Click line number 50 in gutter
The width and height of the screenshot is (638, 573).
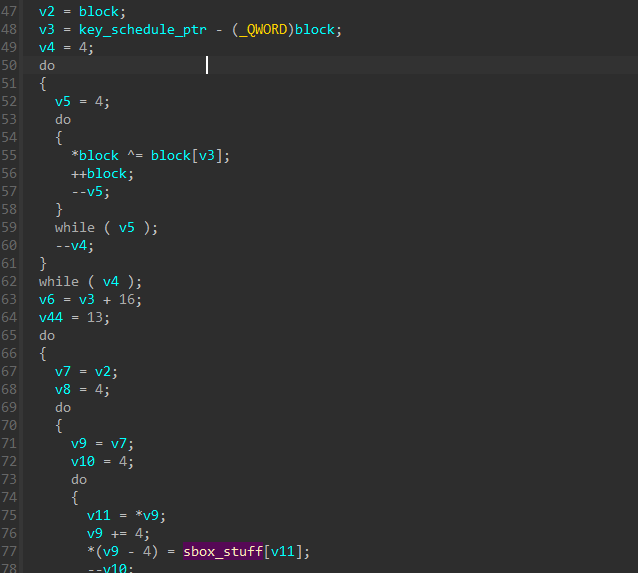(x=10, y=65)
